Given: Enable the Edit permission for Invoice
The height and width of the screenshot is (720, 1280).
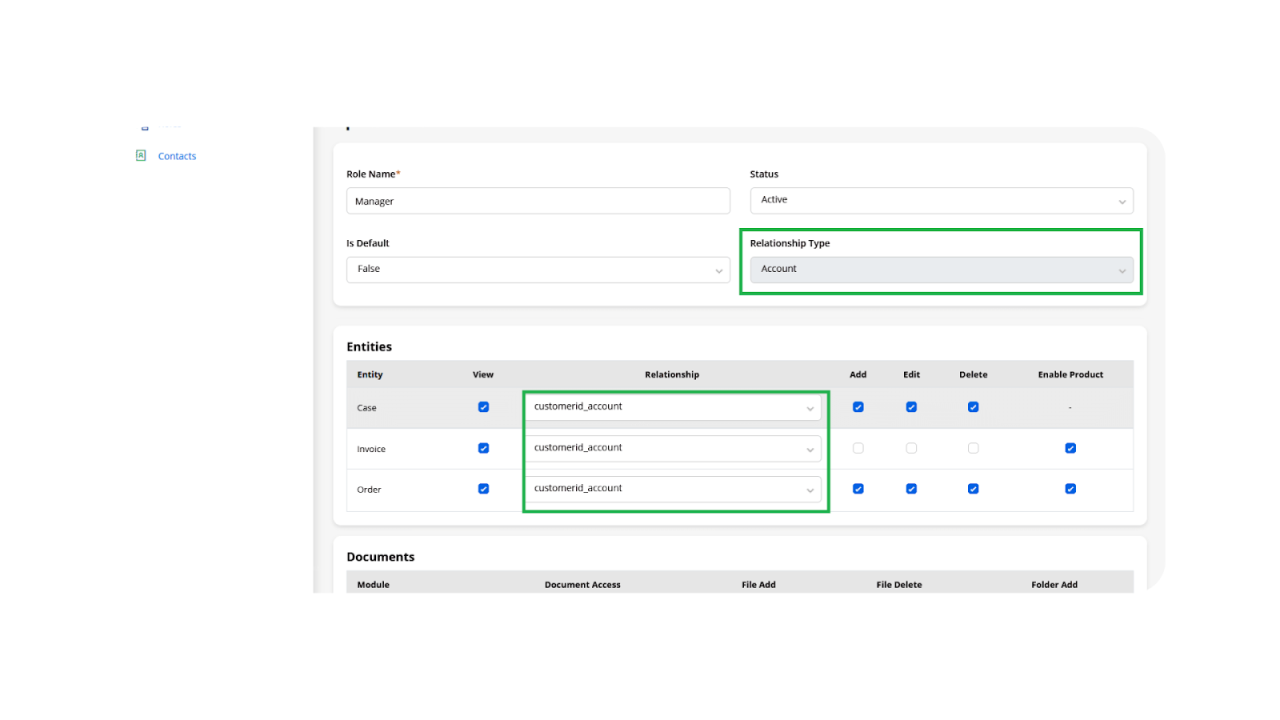Looking at the screenshot, I should [x=911, y=448].
